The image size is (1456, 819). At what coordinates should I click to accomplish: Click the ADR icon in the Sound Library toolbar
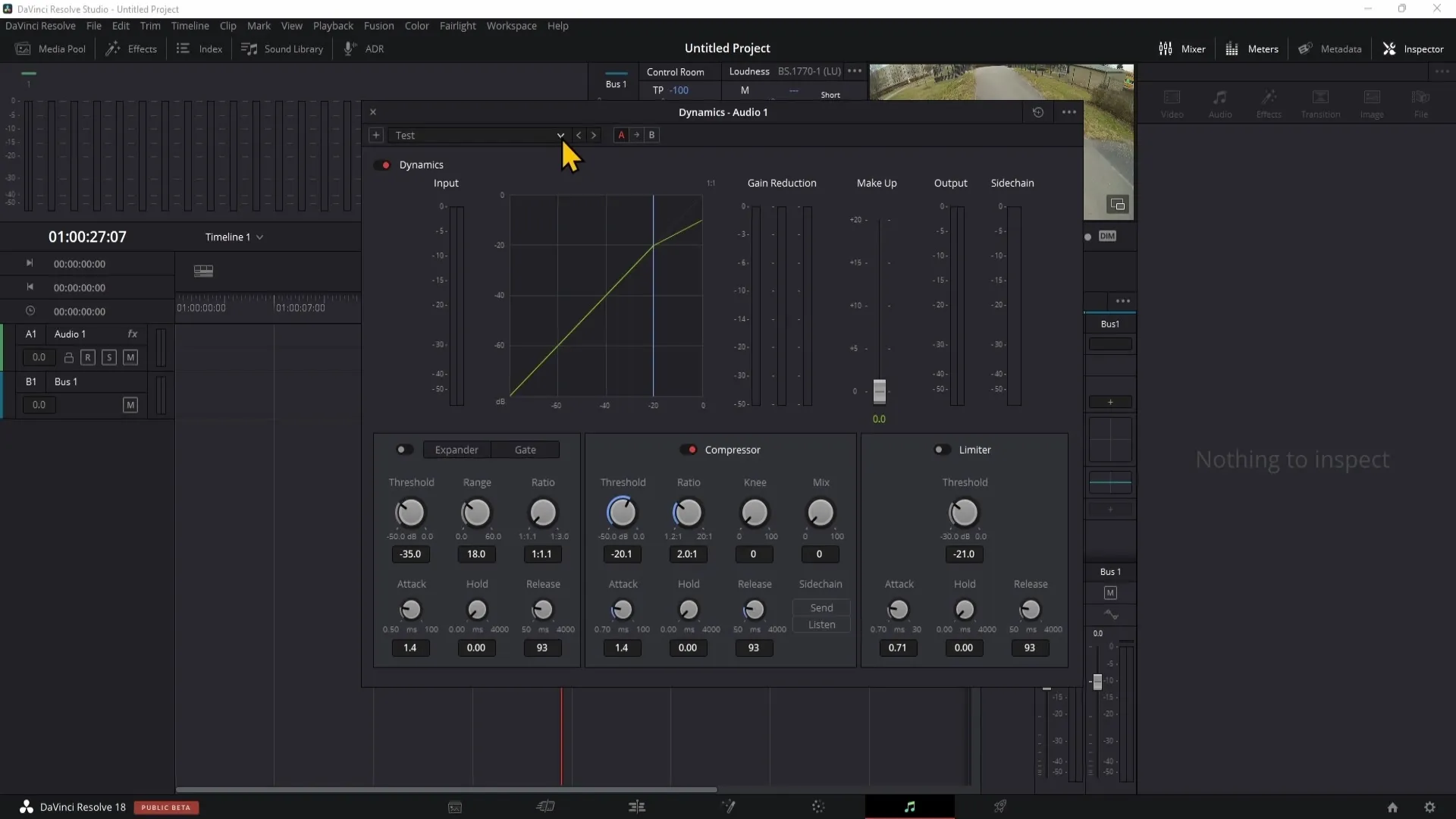(x=349, y=48)
